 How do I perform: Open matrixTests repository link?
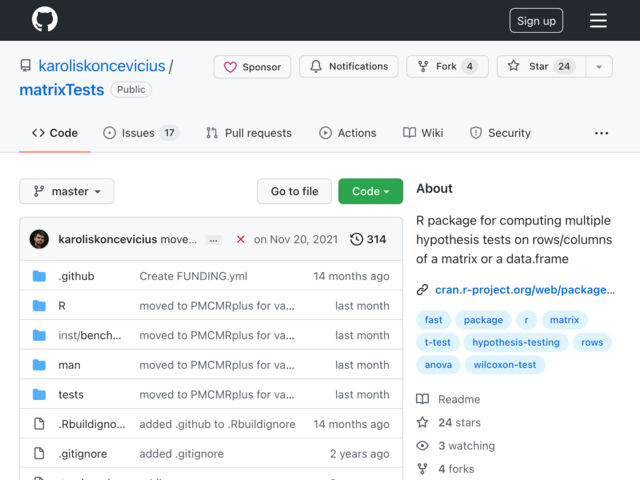click(62, 90)
